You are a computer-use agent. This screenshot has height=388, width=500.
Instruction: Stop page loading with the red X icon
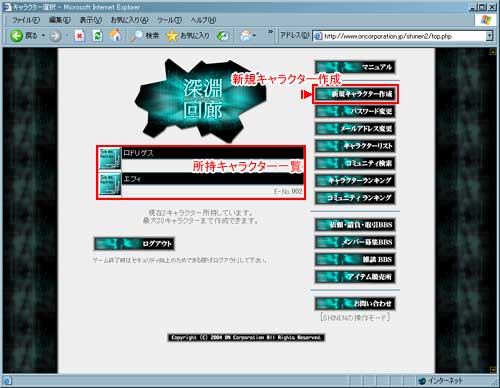(79, 36)
